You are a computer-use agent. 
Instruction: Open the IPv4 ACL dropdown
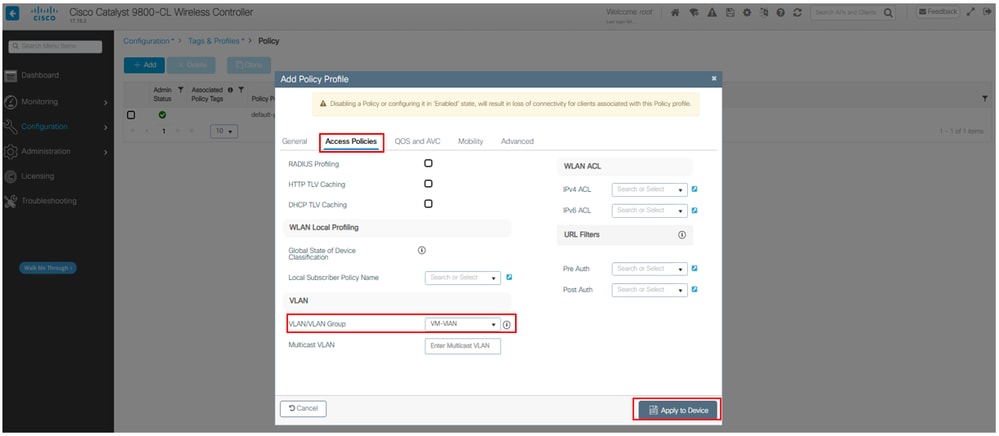(650, 189)
